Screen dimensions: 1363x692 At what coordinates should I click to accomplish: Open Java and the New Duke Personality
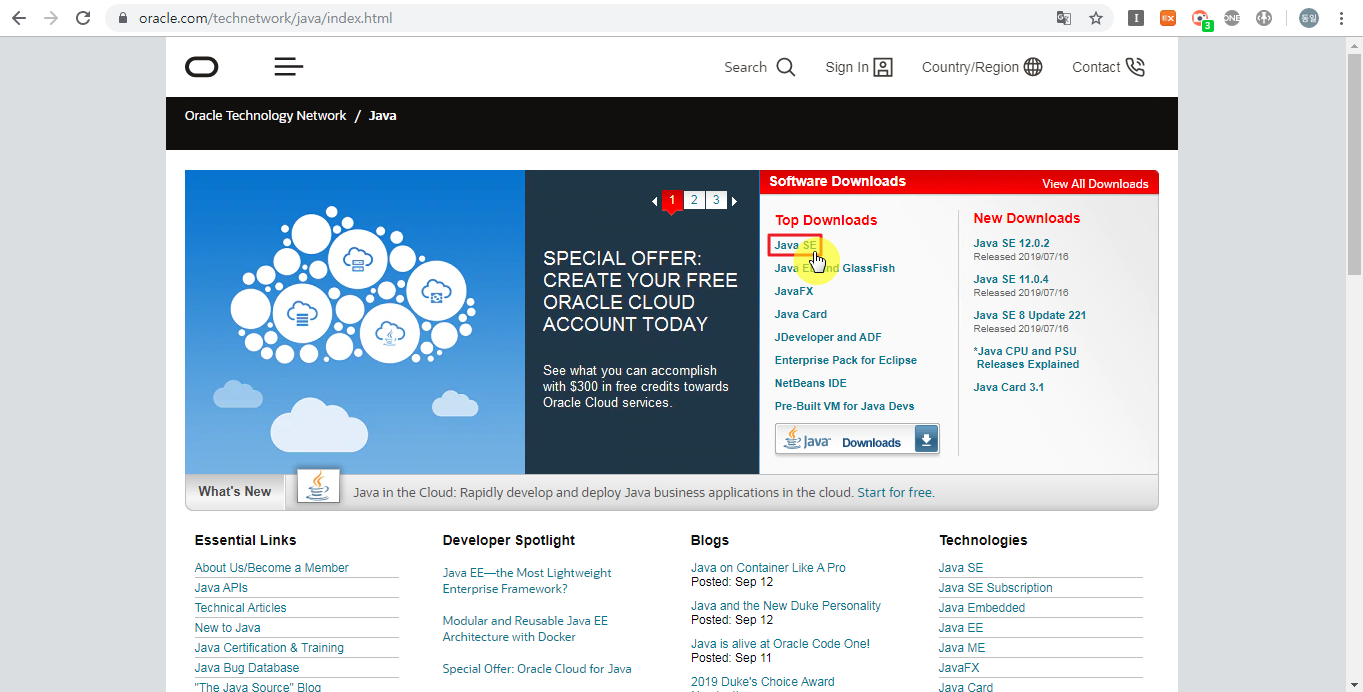tap(786, 606)
